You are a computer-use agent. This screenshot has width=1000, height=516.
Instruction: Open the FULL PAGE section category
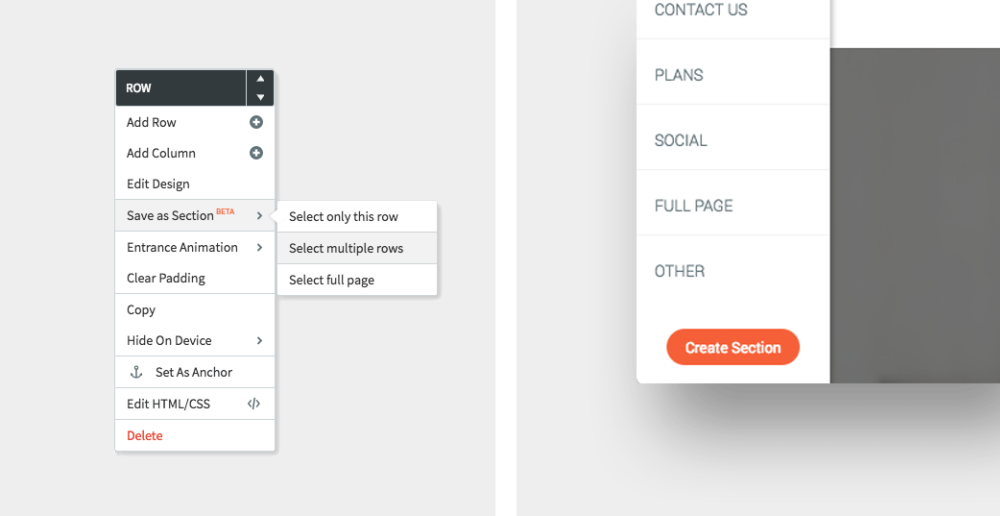pyautogui.click(x=733, y=205)
